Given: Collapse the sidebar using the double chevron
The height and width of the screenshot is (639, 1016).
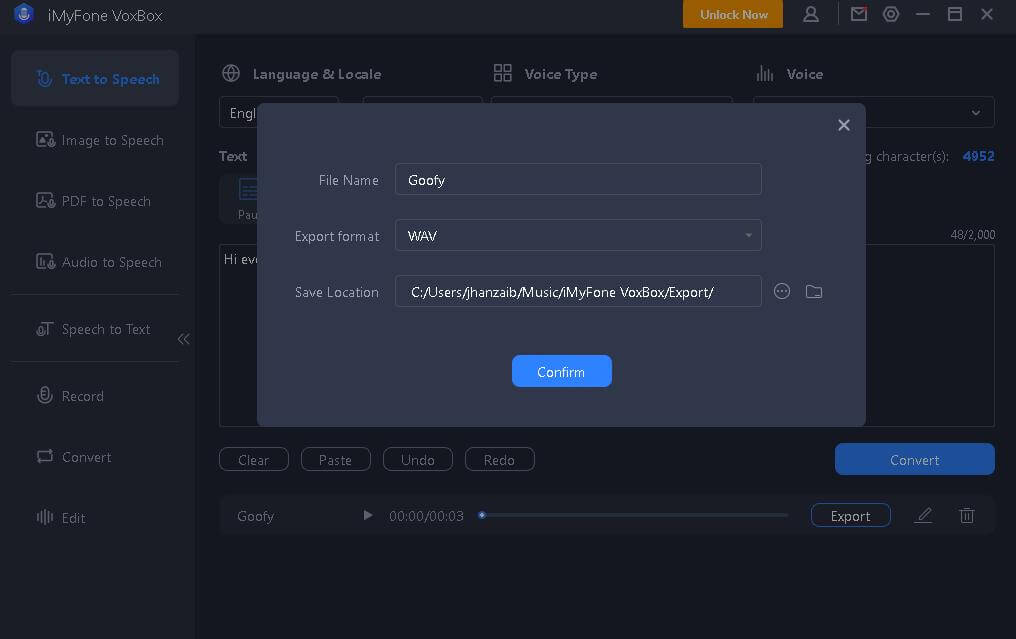Looking at the screenshot, I should pos(184,339).
